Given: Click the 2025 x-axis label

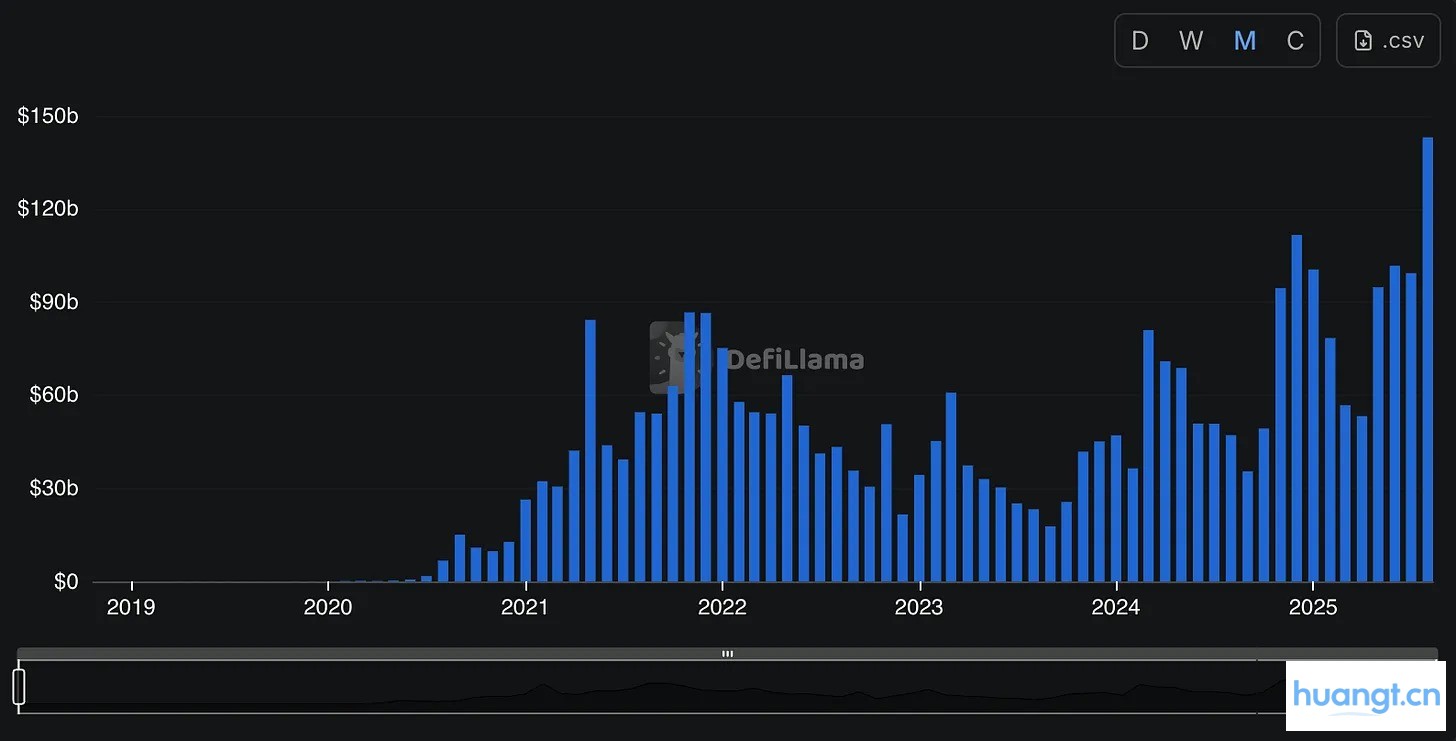Looking at the screenshot, I should [x=1313, y=608].
